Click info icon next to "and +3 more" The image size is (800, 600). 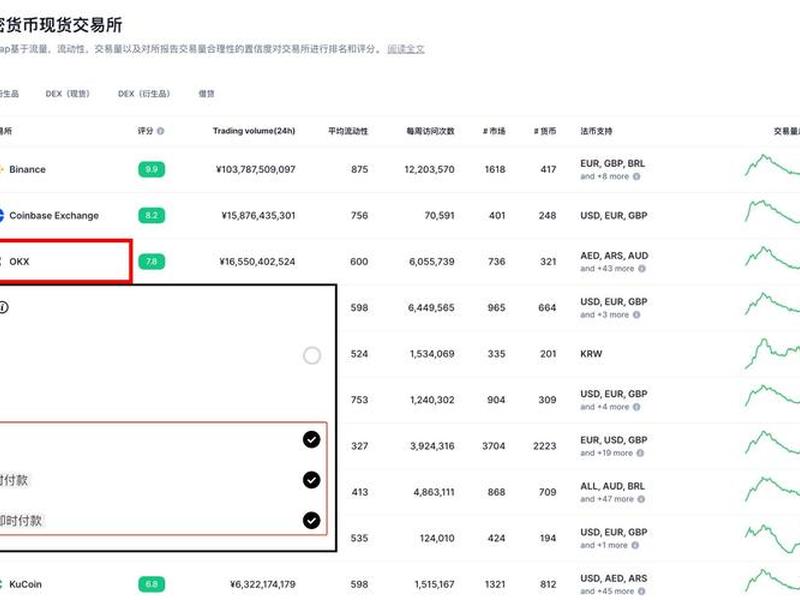coord(636,315)
